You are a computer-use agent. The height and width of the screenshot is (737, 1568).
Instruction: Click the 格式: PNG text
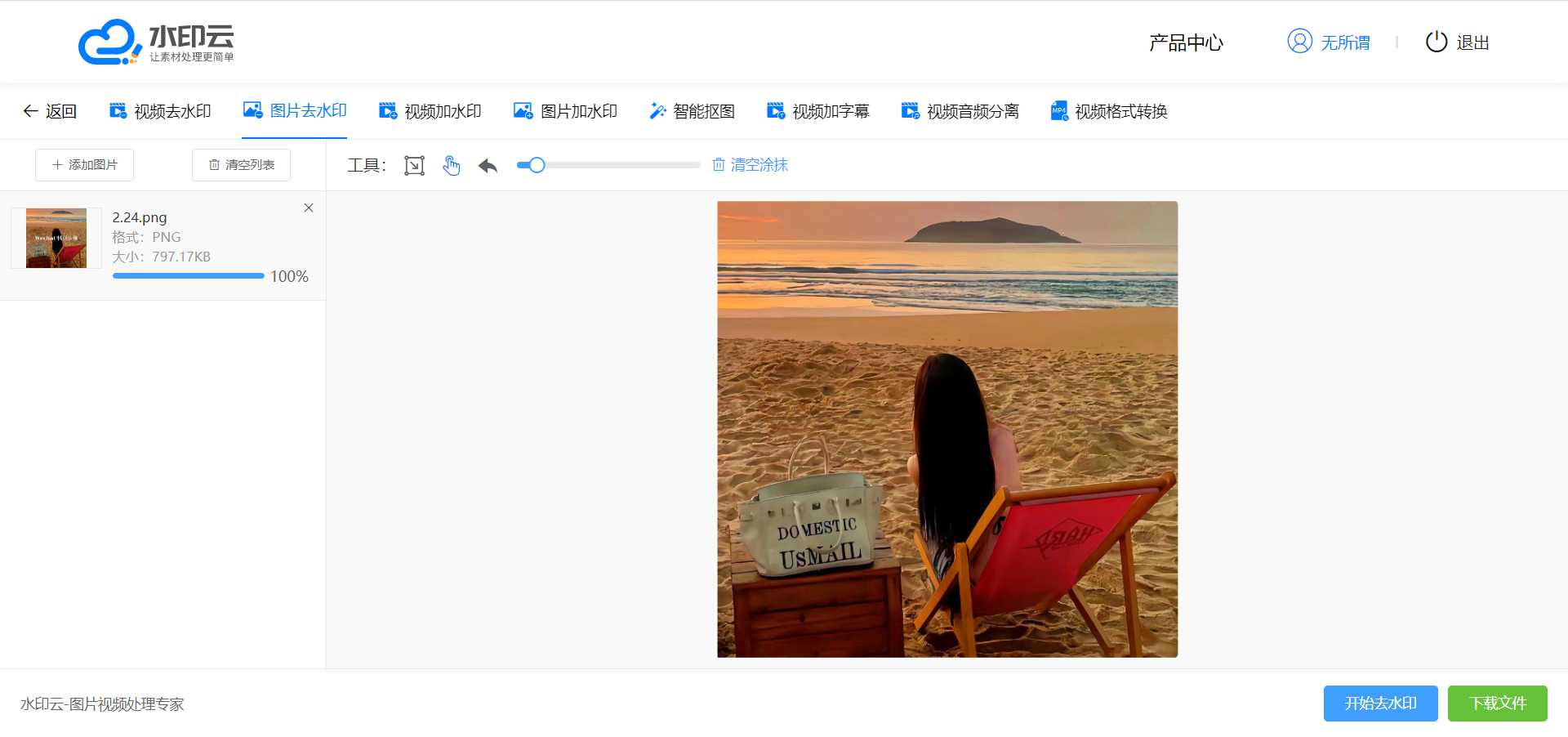point(147,237)
